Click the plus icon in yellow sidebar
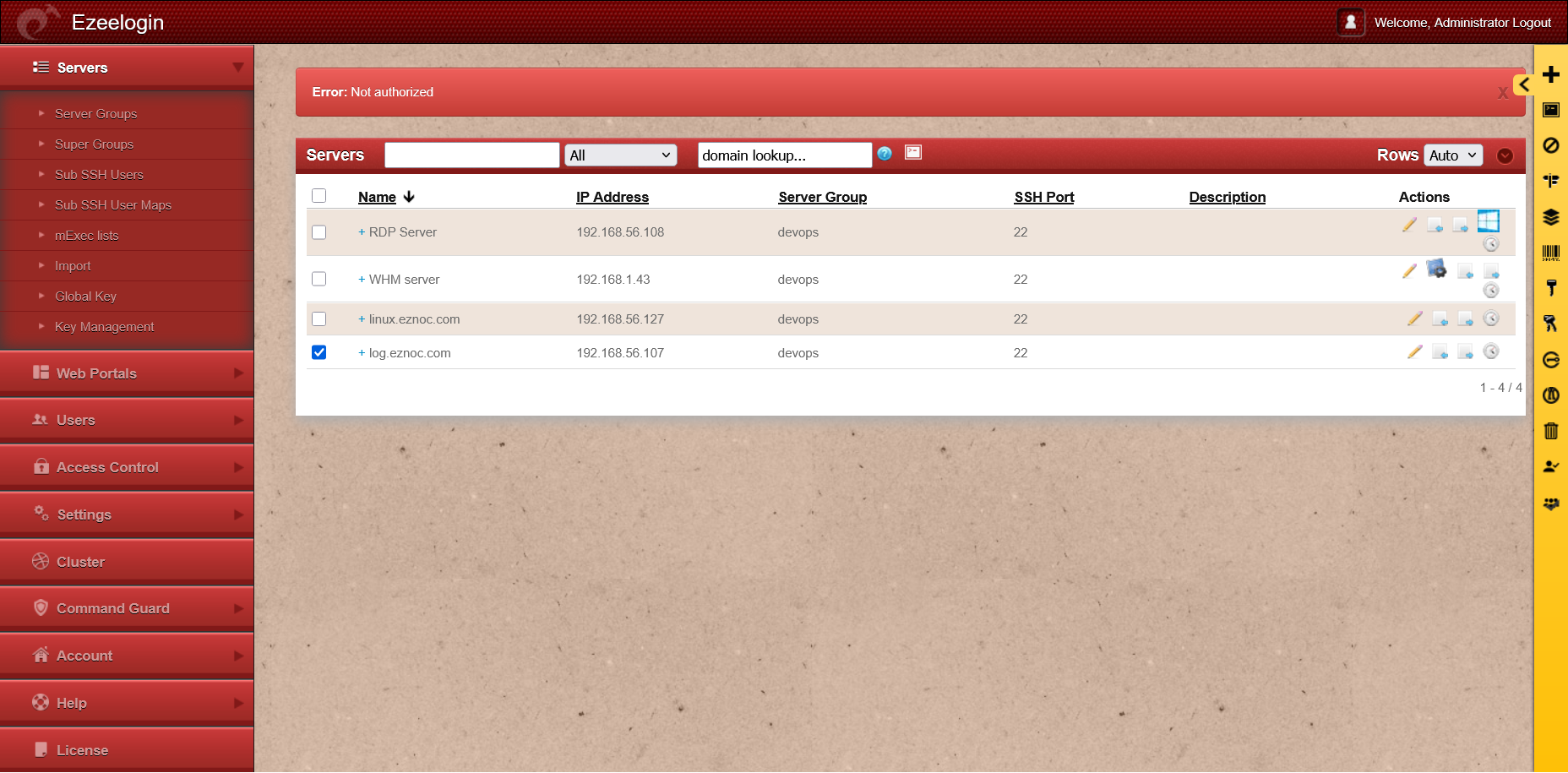Viewport: 1568px width, 773px height. 1550,74
